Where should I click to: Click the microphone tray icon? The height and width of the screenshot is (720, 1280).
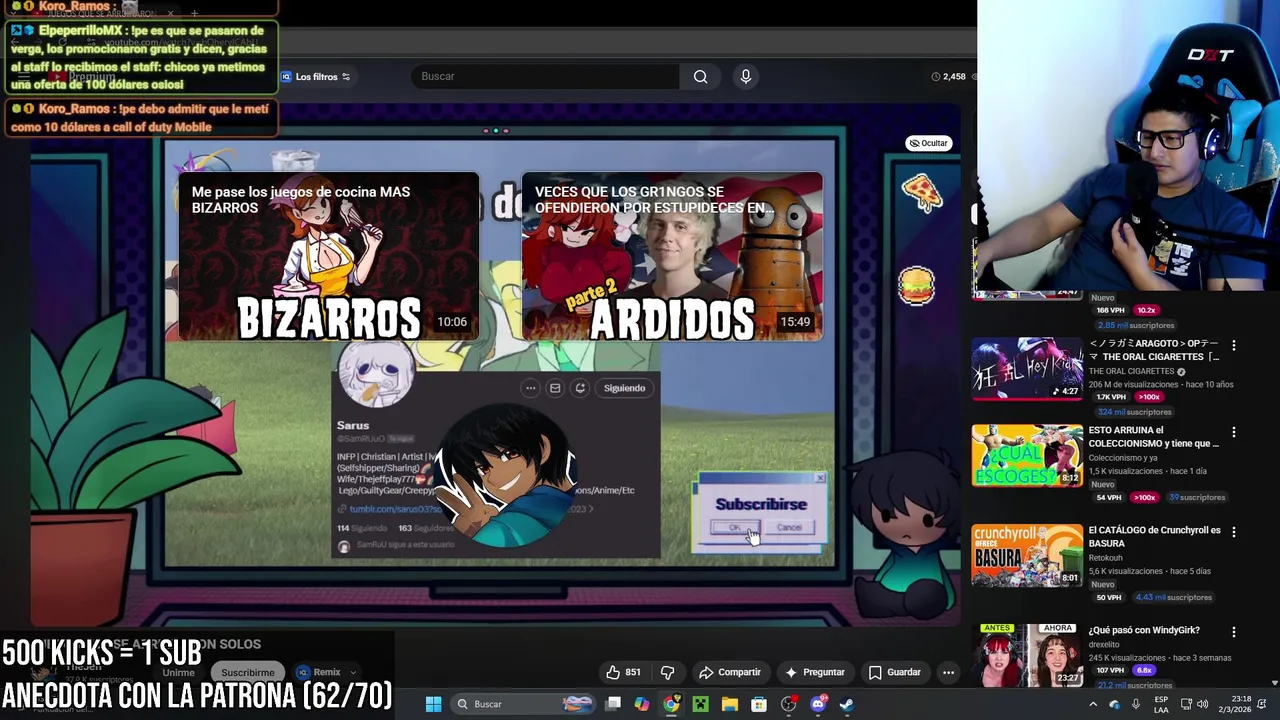tap(1136, 704)
